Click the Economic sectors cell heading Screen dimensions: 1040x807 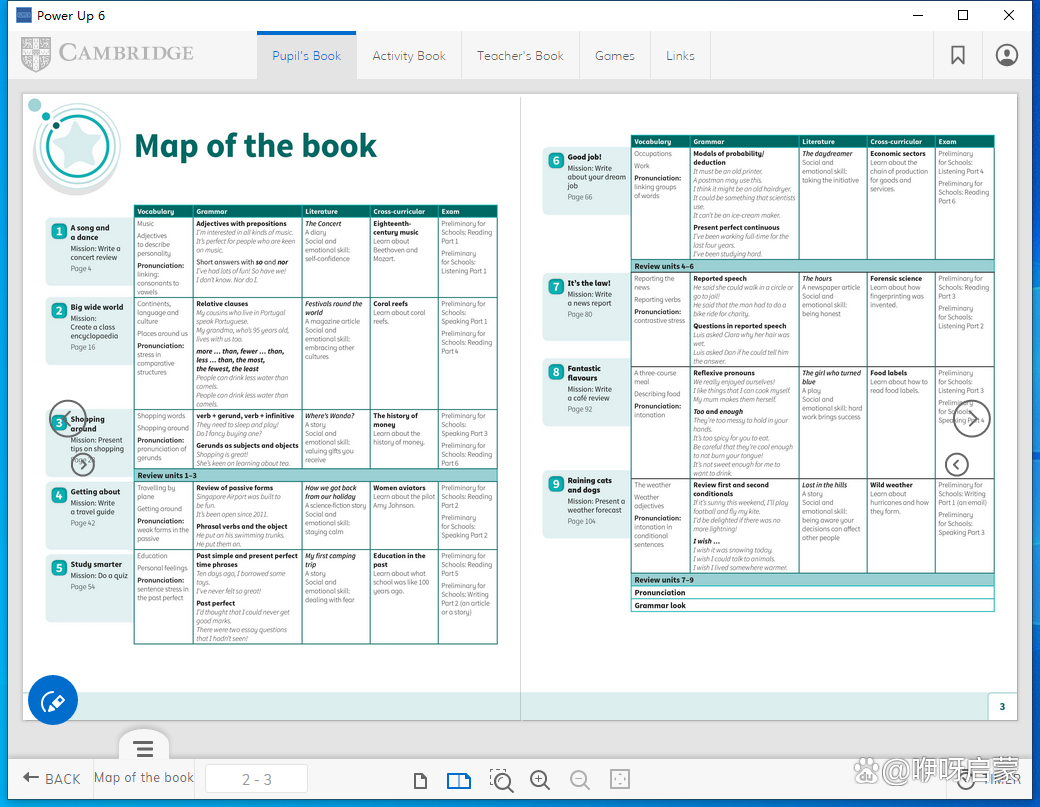coord(897,153)
